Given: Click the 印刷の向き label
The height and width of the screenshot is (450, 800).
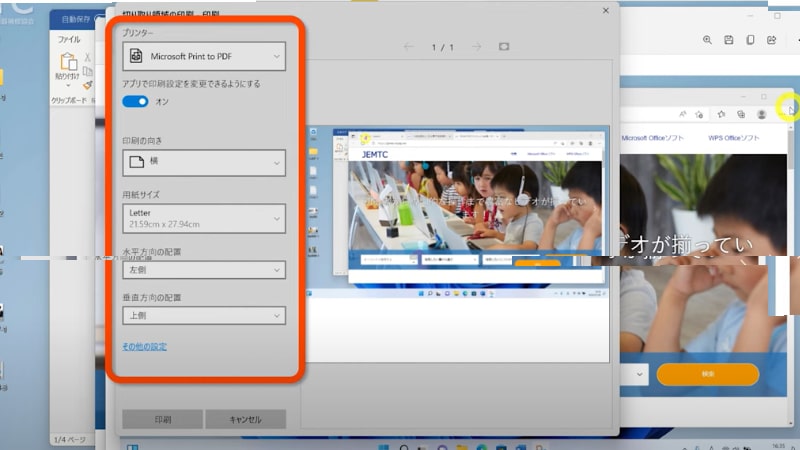Looking at the screenshot, I should 142,140.
